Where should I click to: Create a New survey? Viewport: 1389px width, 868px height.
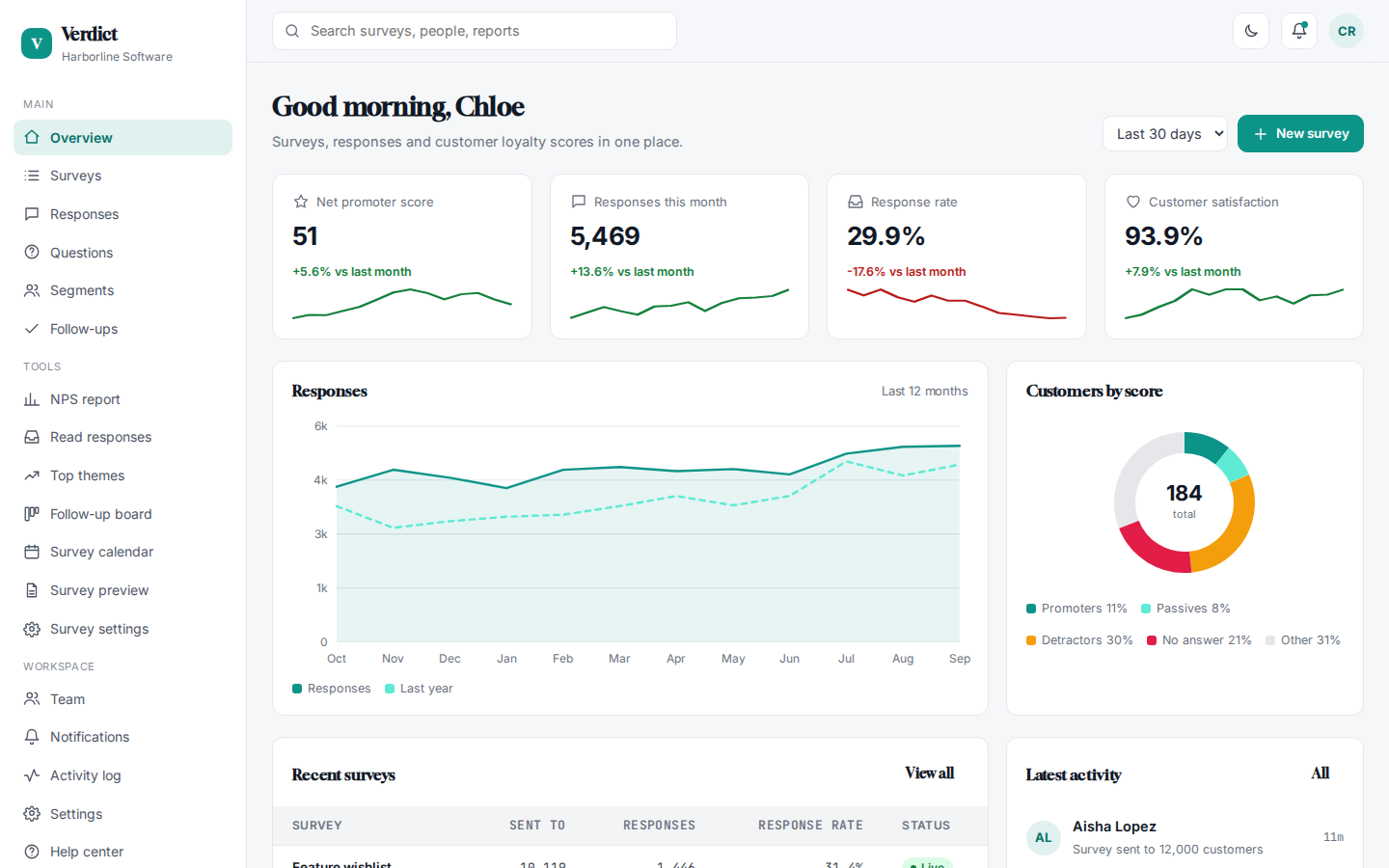(1300, 134)
